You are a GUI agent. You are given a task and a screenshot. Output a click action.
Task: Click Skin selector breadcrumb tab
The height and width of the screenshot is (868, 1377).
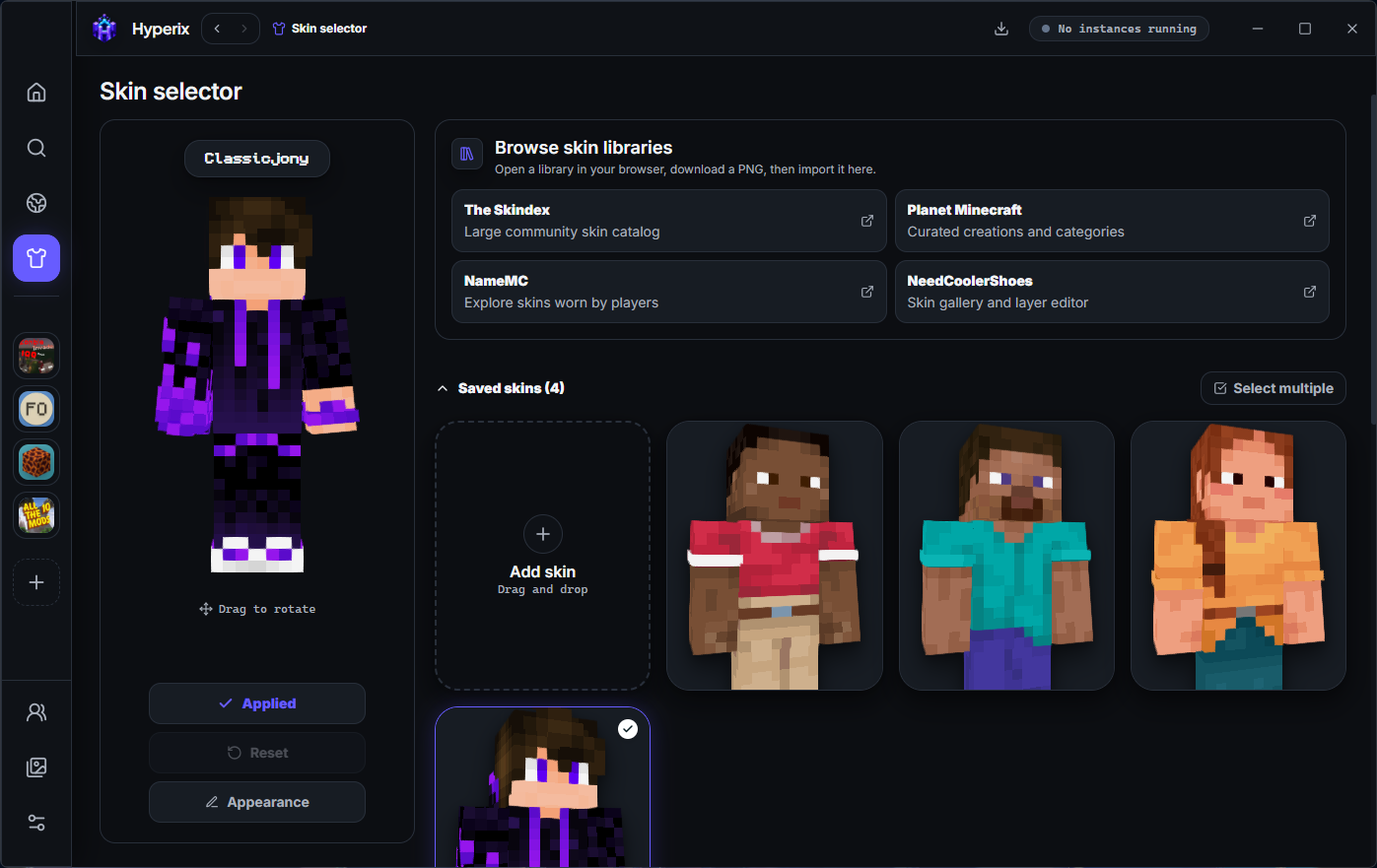319,29
